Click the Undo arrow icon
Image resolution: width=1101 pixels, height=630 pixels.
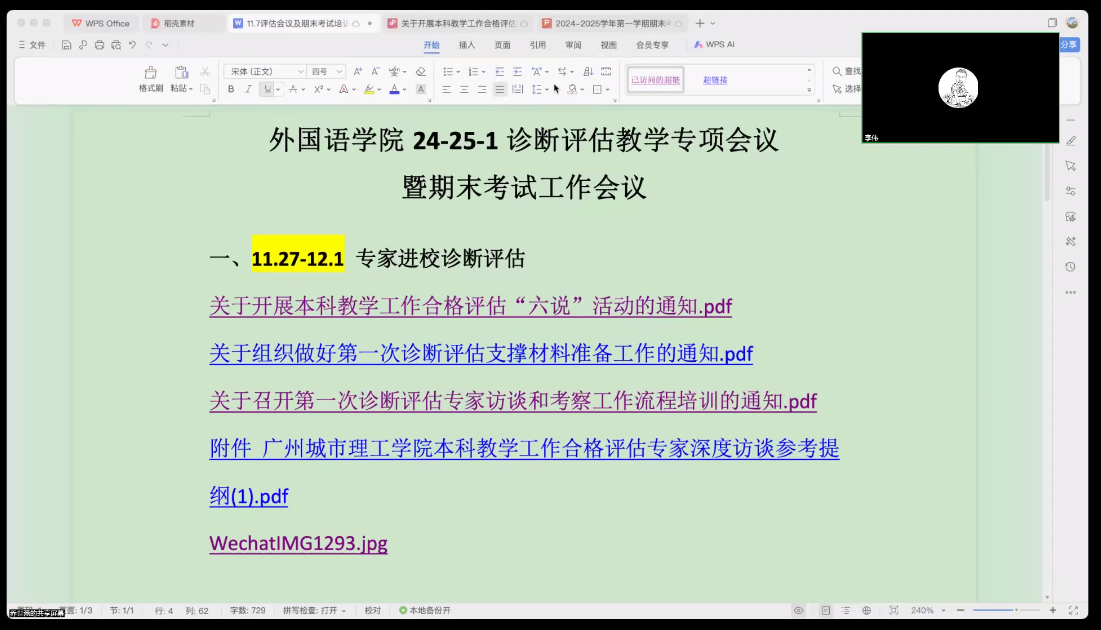click(x=132, y=45)
